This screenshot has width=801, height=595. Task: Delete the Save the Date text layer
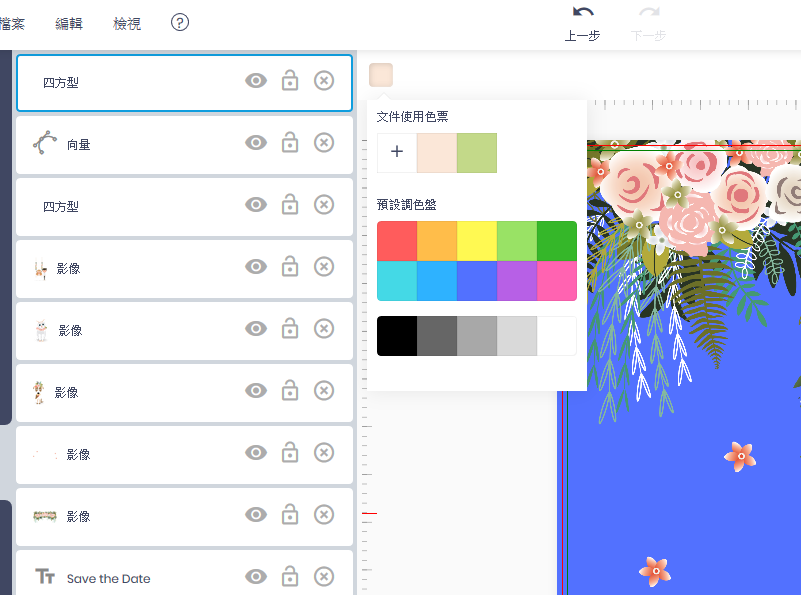pyautogui.click(x=324, y=576)
